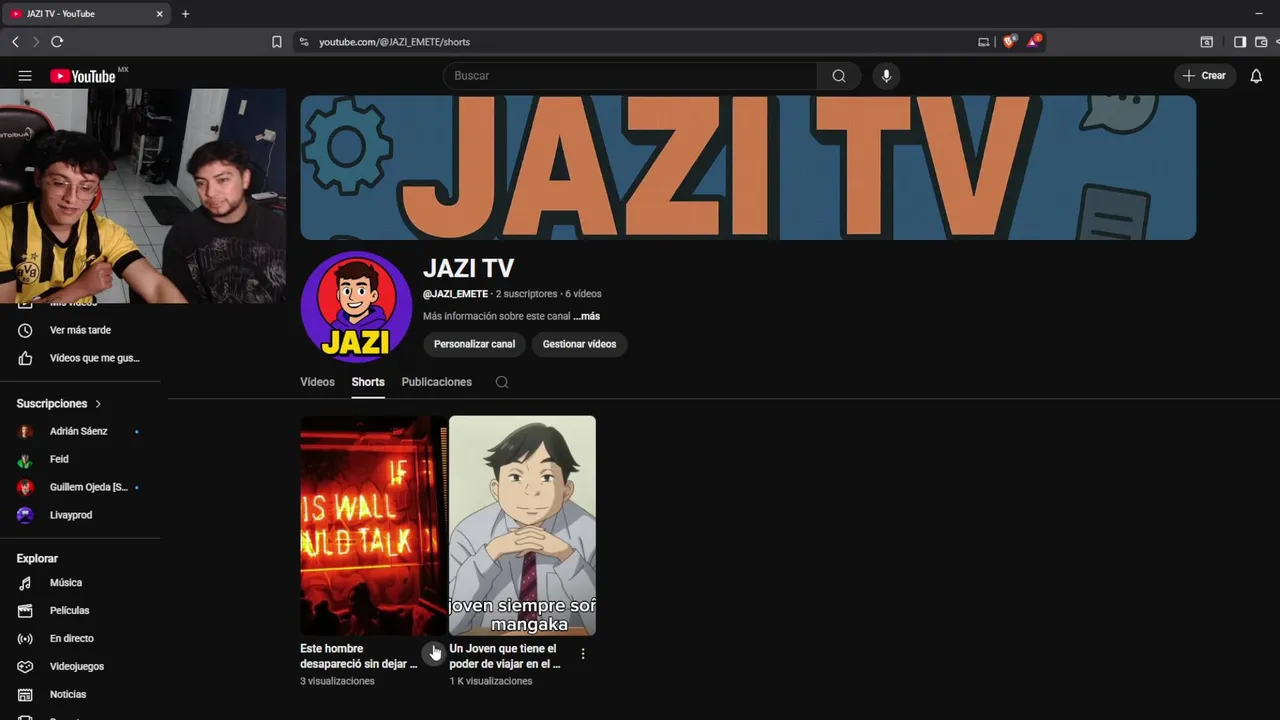Click into the Buscar search field
Screen dimensions: 1280x720
[630, 76]
